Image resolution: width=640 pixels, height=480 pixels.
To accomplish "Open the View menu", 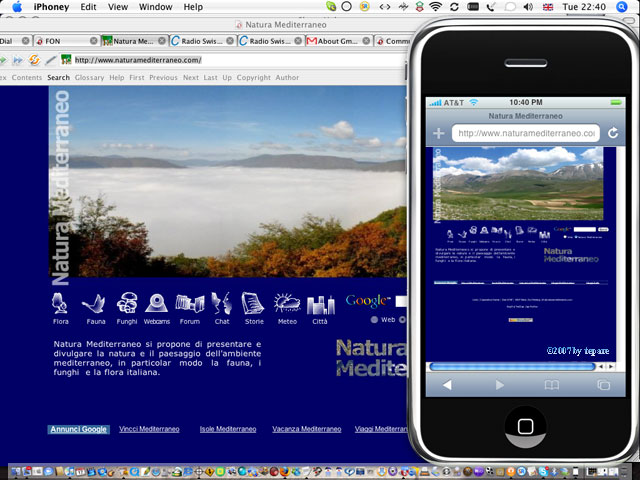I will click(x=118, y=7).
